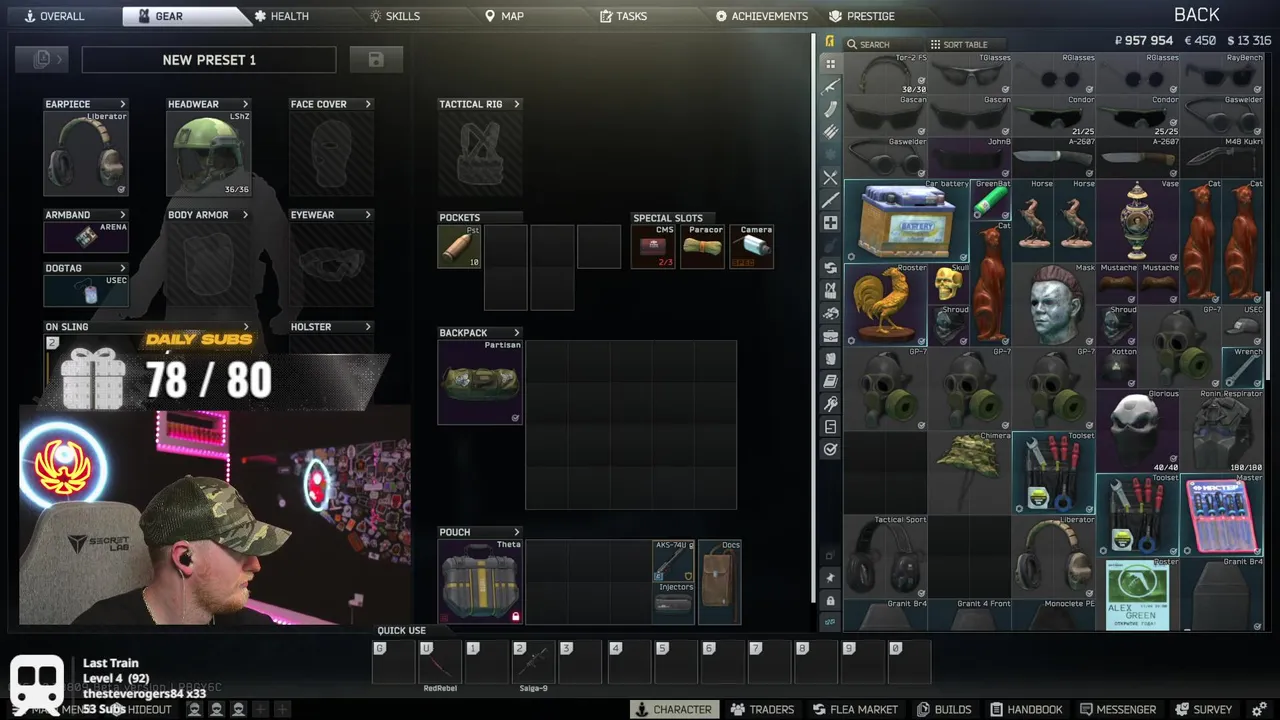This screenshot has width=1280, height=720.
Task: Select the Theta container in Pouch slot
Action: [480, 582]
